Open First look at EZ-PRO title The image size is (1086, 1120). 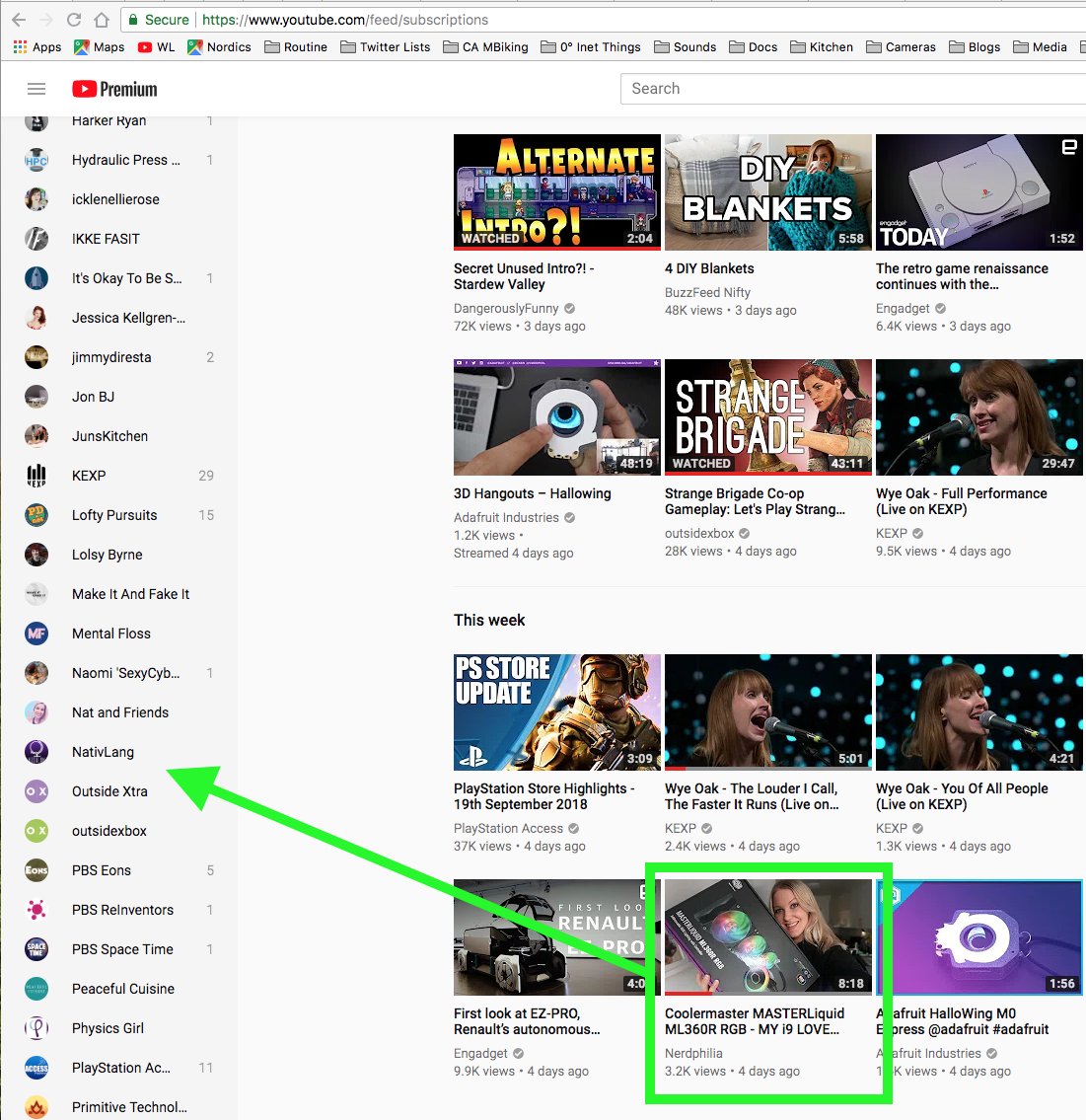click(526, 1021)
